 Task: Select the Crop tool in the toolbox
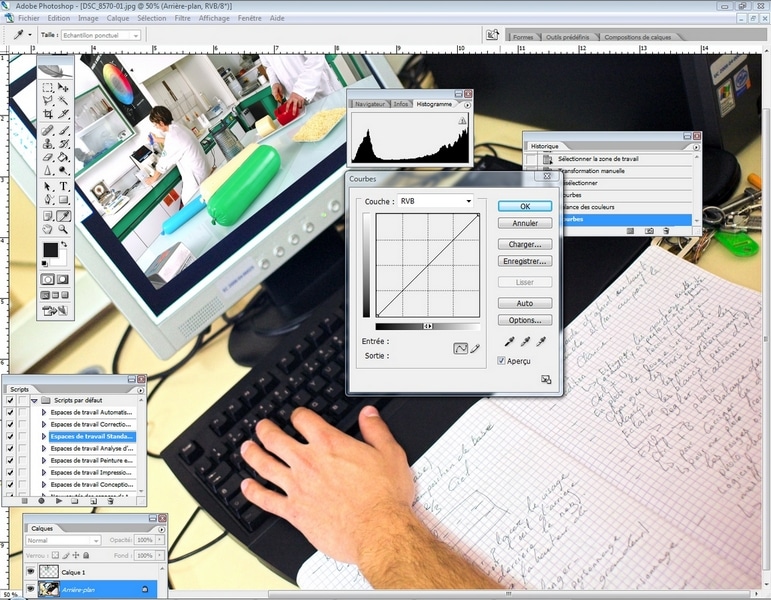tap(47, 115)
